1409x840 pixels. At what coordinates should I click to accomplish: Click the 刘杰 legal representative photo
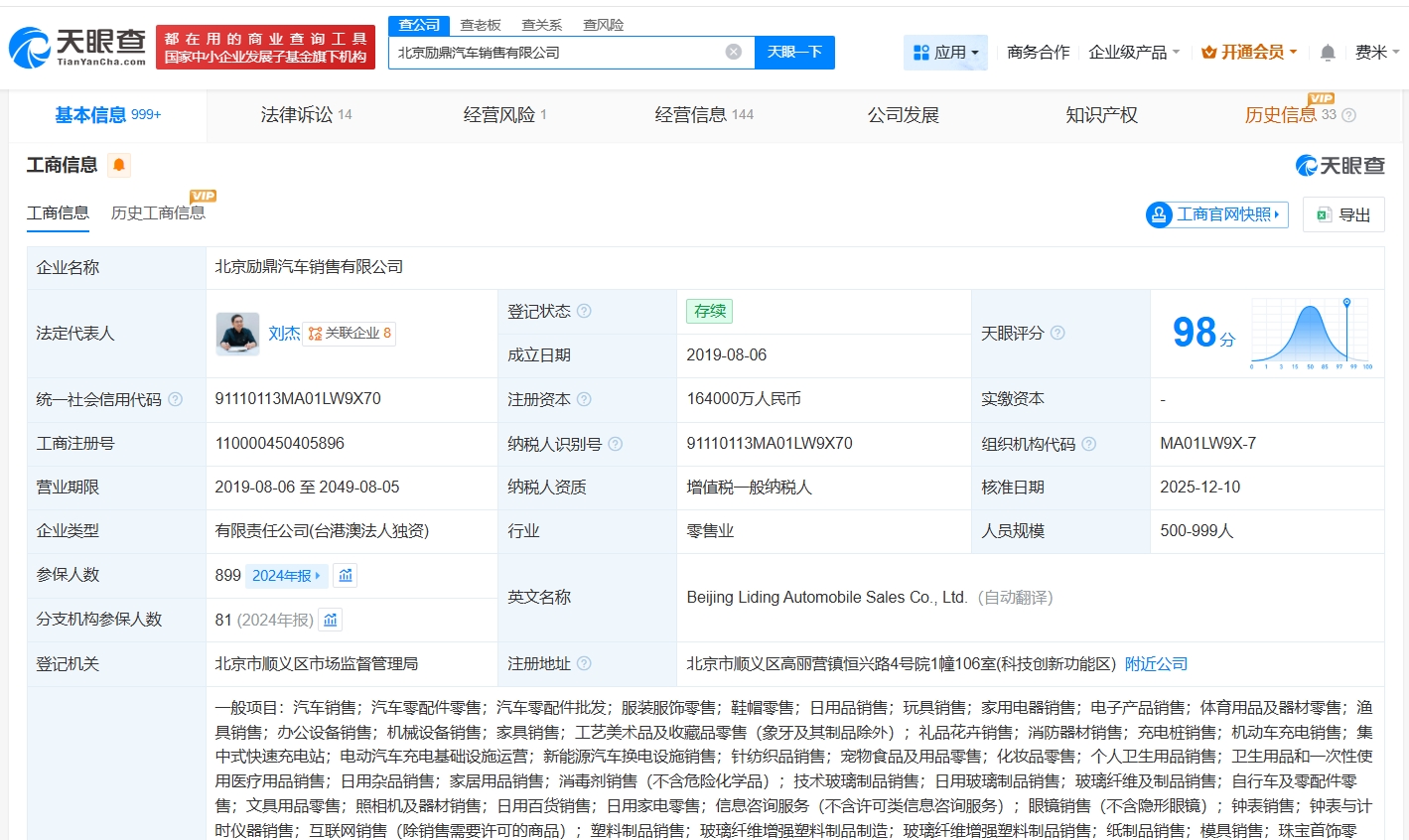[x=237, y=334]
